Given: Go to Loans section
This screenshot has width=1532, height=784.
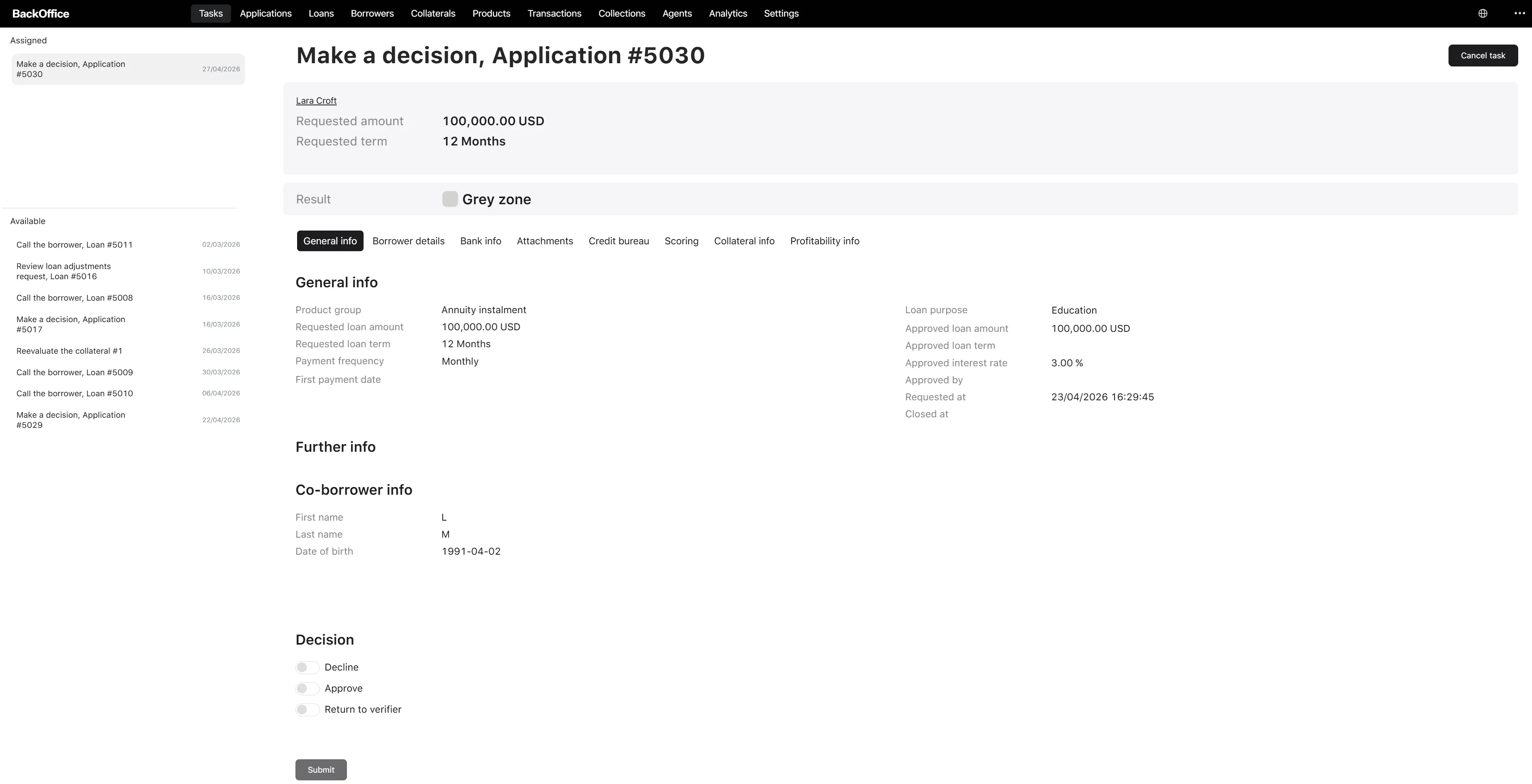Looking at the screenshot, I should (321, 14).
